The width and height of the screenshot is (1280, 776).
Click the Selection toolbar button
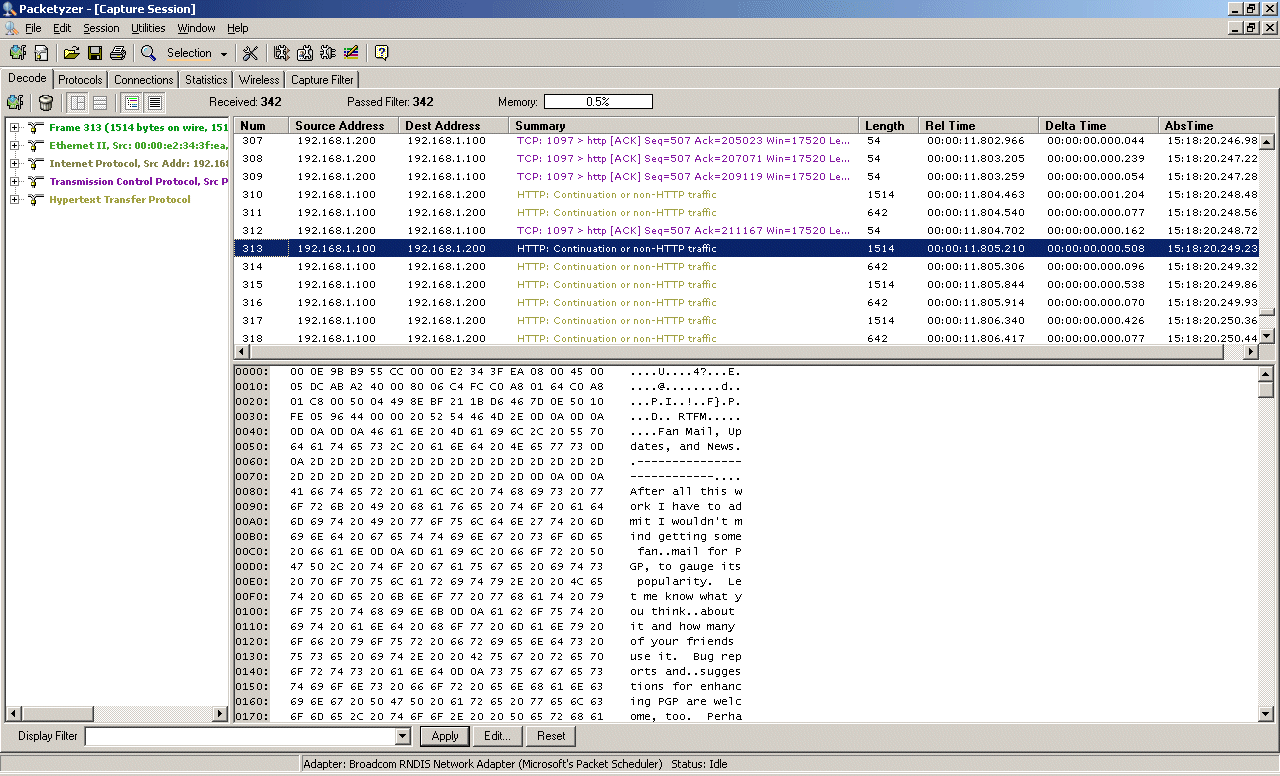(x=189, y=54)
